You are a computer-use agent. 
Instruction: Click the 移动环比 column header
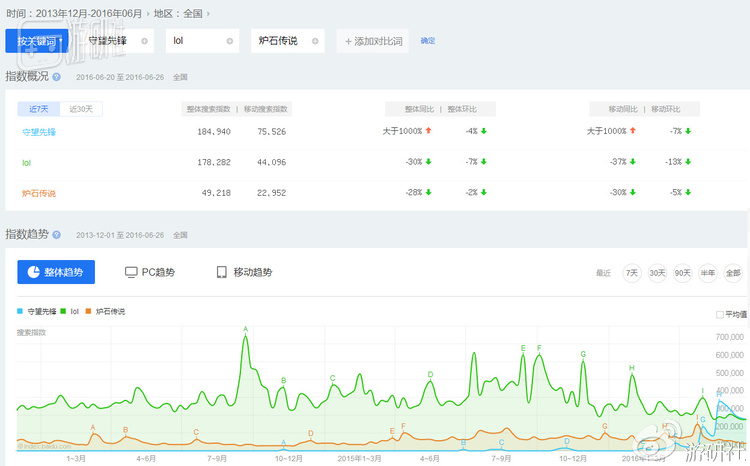point(666,110)
